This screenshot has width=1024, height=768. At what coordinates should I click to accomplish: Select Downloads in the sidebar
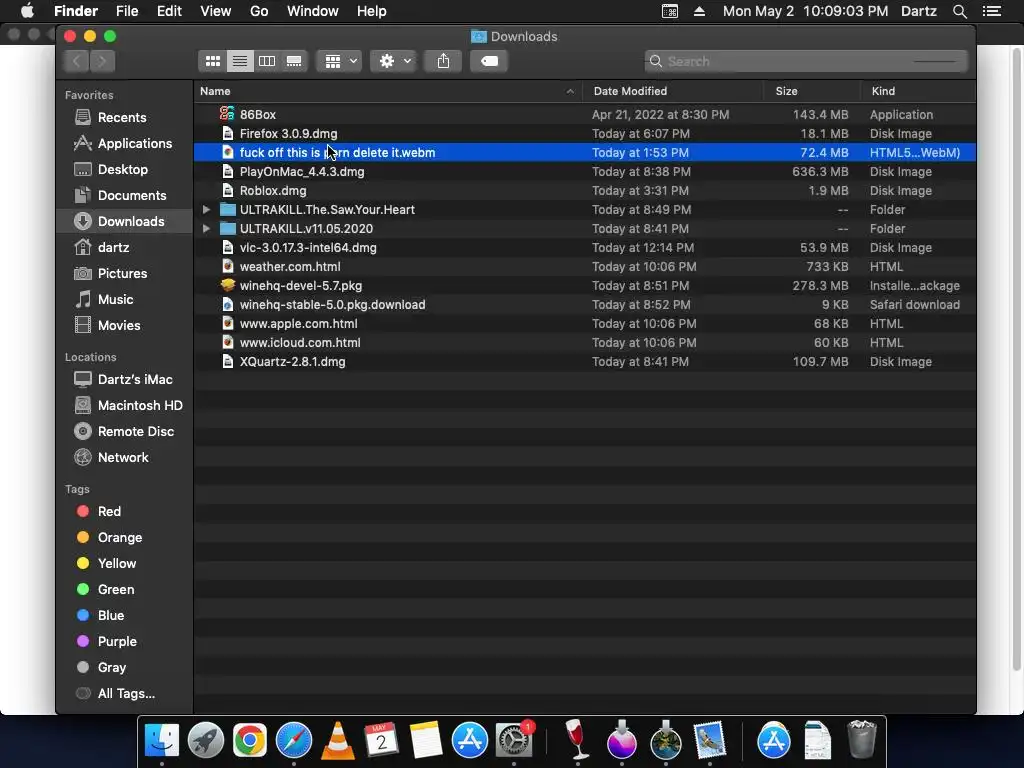click(124, 221)
